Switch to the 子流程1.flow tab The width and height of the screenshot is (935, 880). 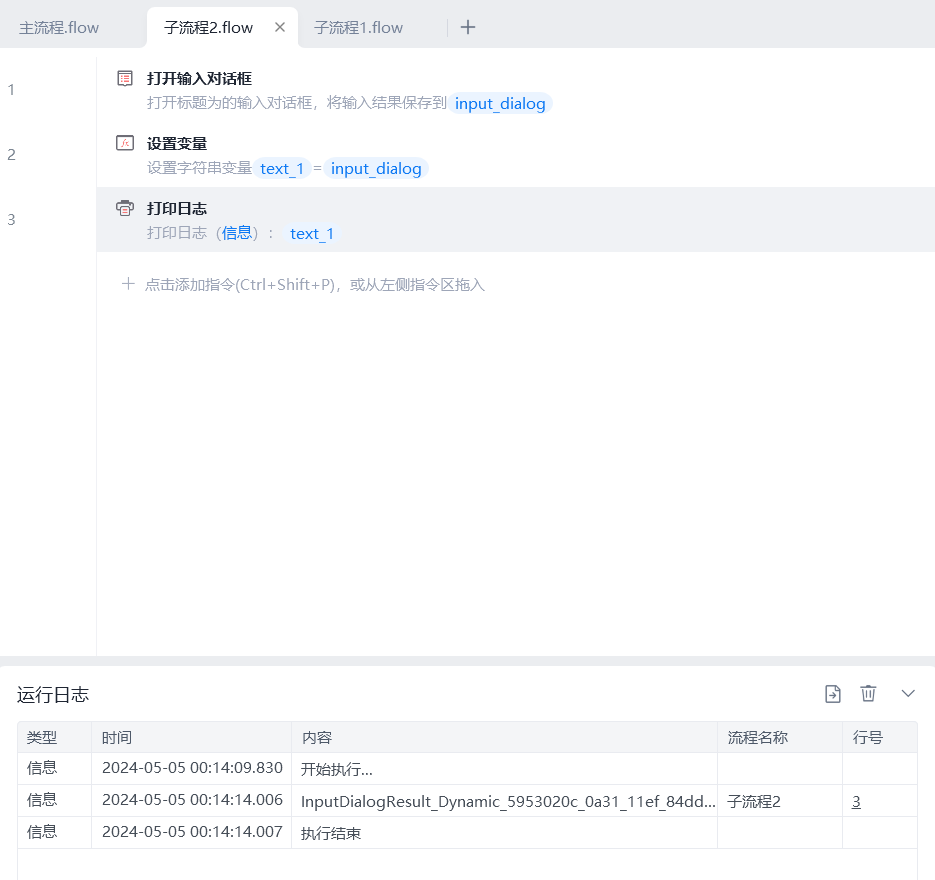click(x=358, y=27)
